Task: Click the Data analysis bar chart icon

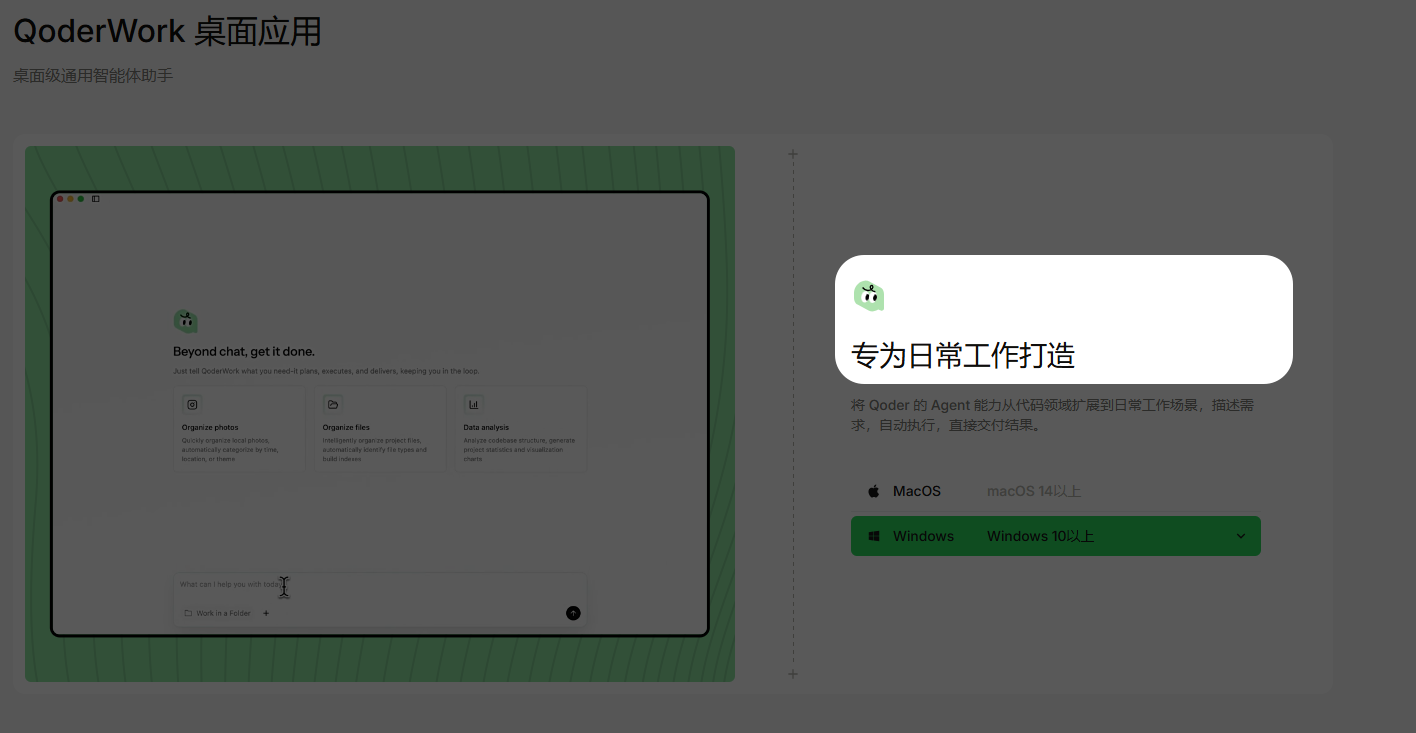Action: 474,404
